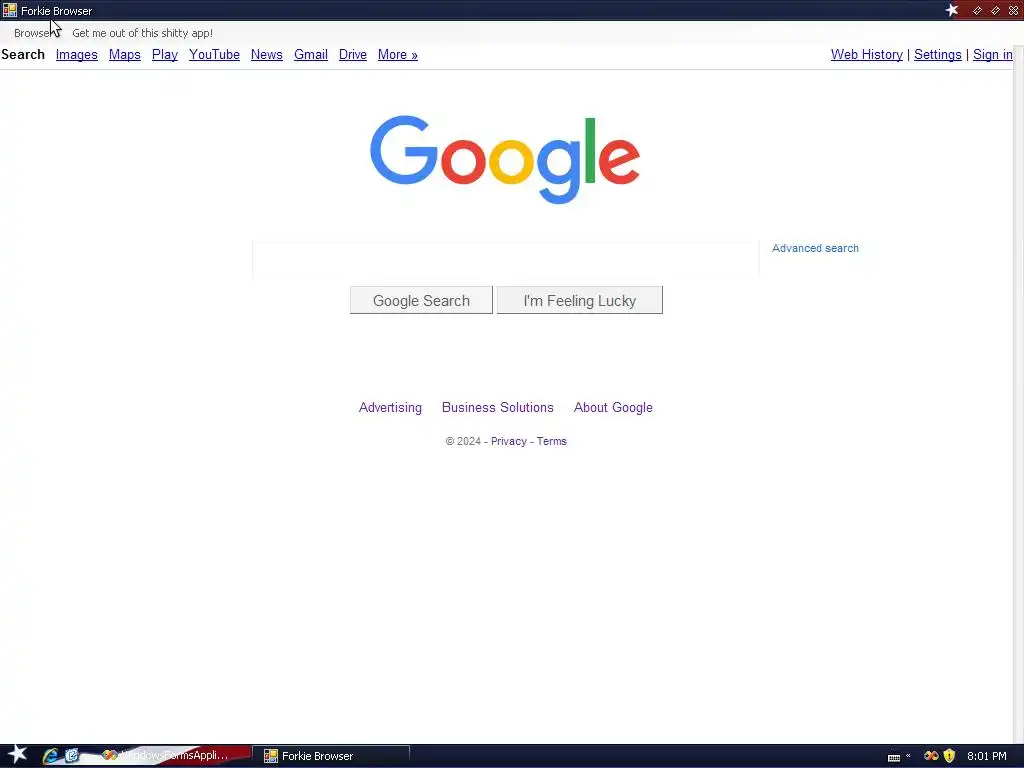Screen dimensions: 1024x768
Task: Open the Drive link
Action: coord(353,55)
